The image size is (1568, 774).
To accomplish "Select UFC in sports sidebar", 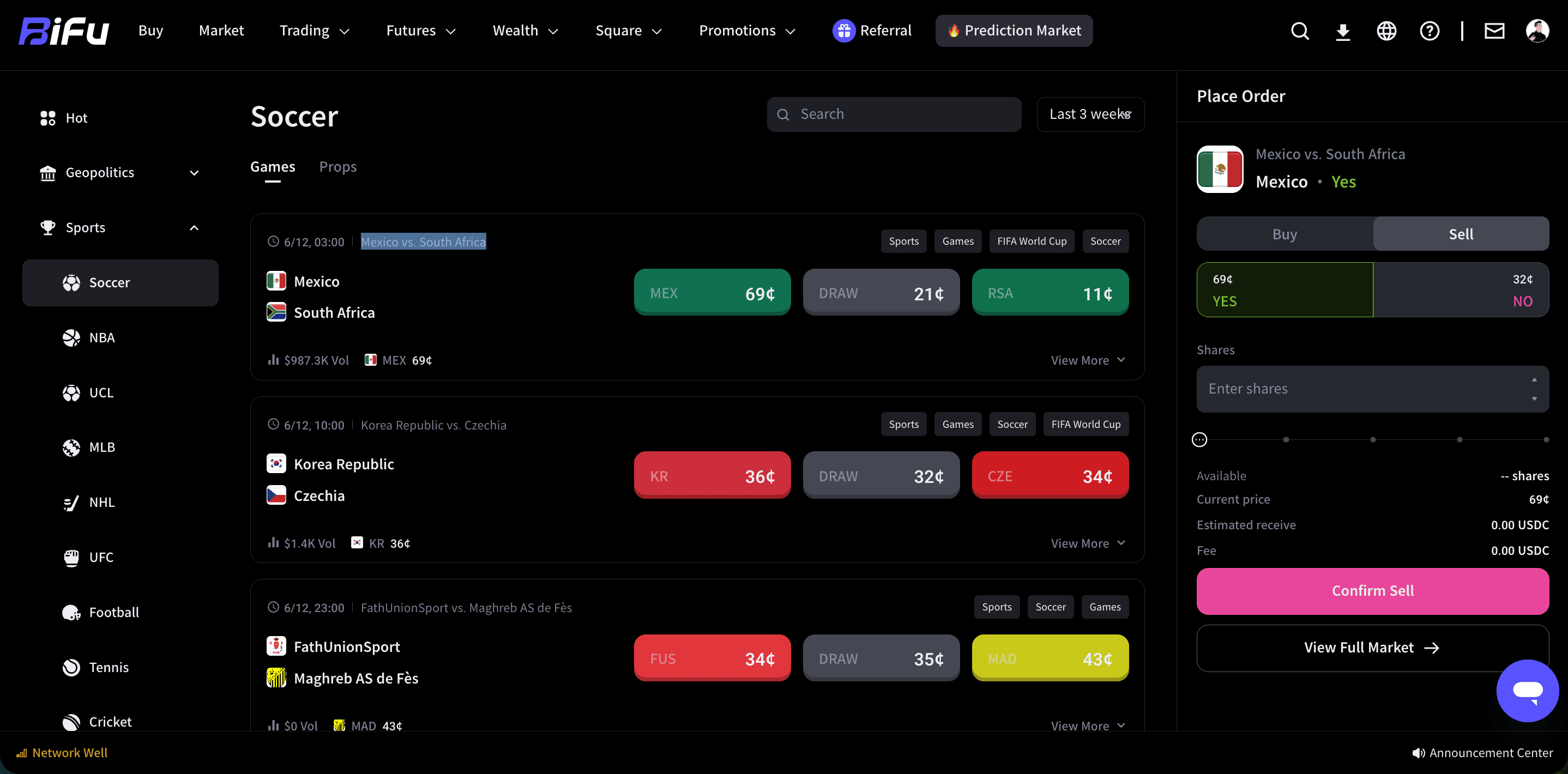I will click(120, 558).
